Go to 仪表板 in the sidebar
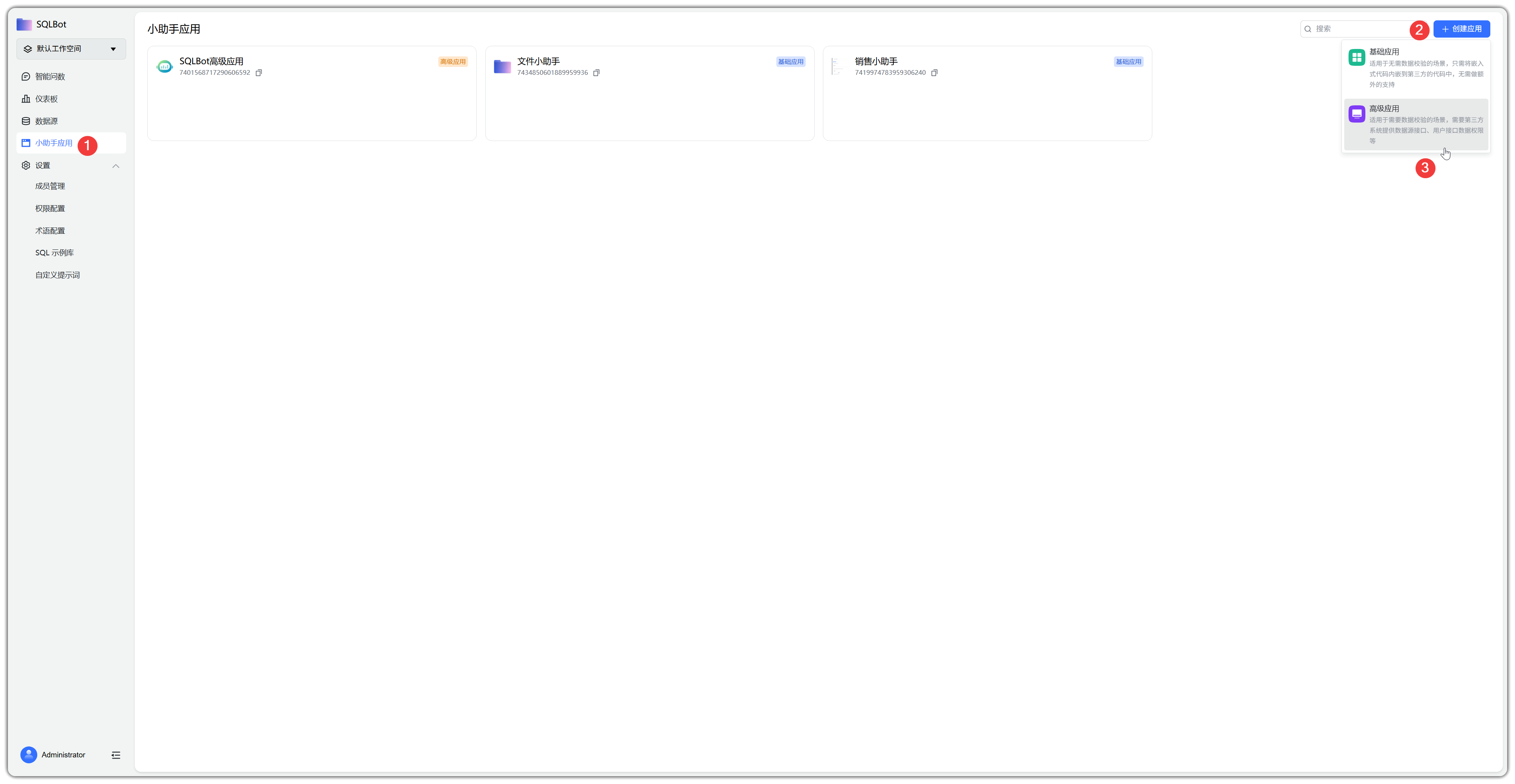 click(x=47, y=99)
